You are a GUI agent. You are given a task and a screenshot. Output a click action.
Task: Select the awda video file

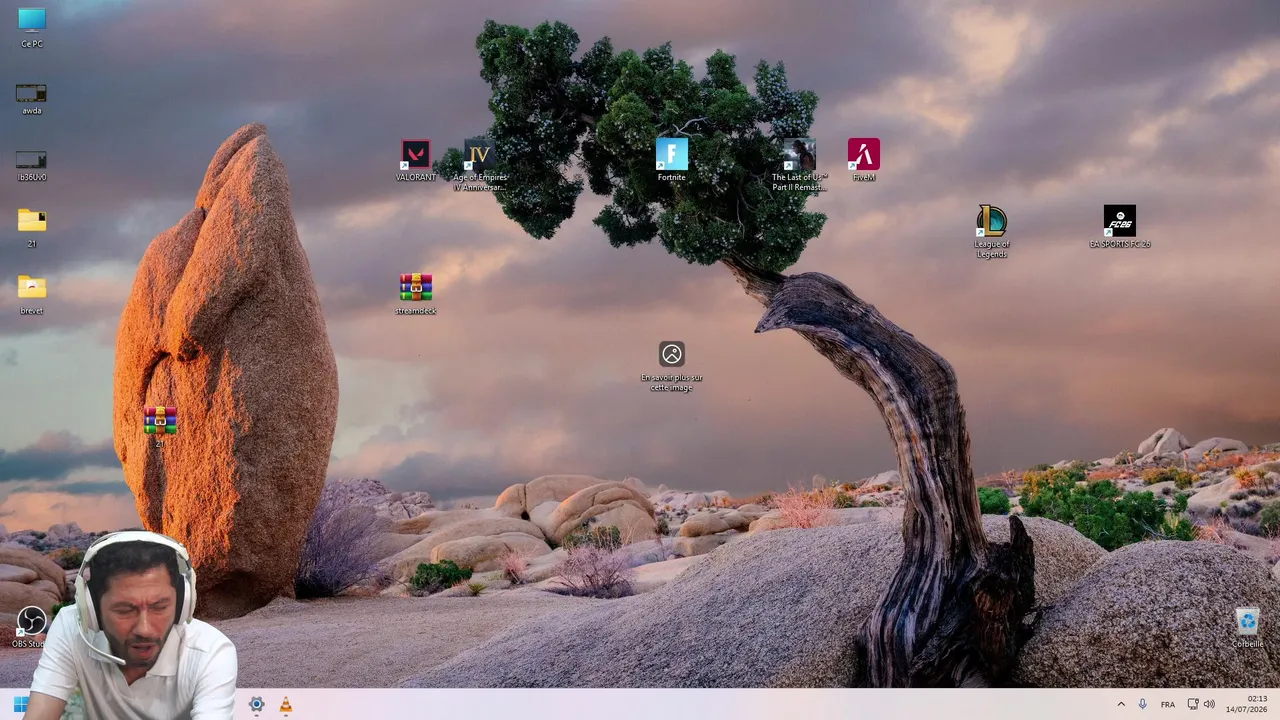click(x=31, y=95)
